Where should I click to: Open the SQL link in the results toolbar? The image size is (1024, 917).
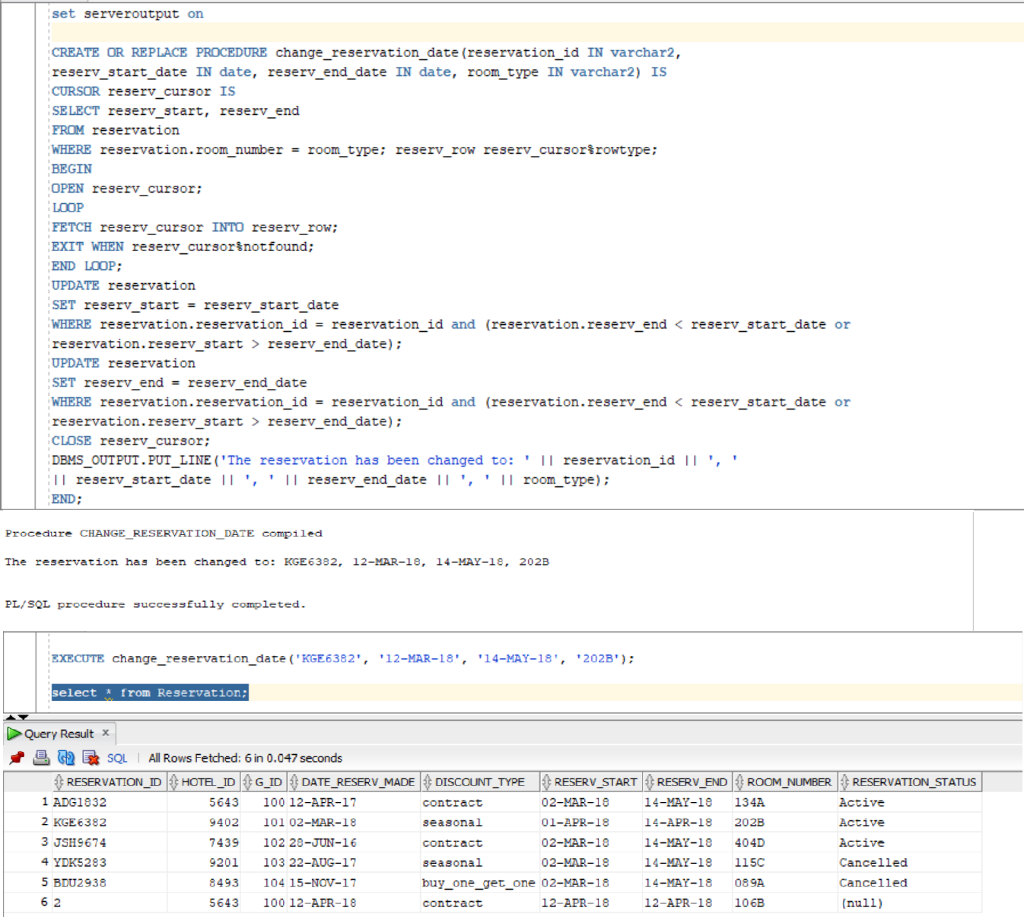(117, 757)
